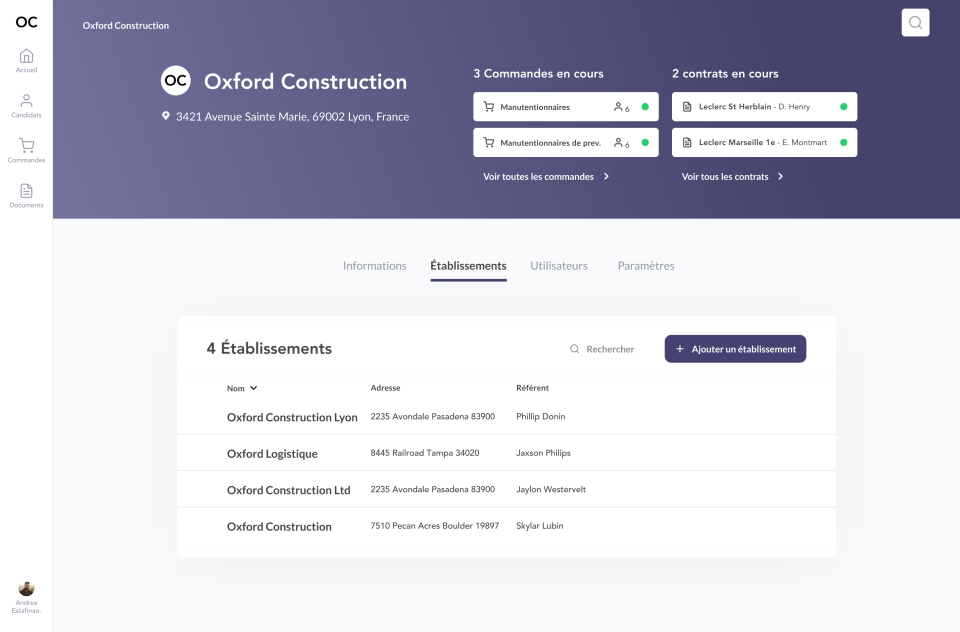Click Voir toutes les commandes link

point(538,176)
